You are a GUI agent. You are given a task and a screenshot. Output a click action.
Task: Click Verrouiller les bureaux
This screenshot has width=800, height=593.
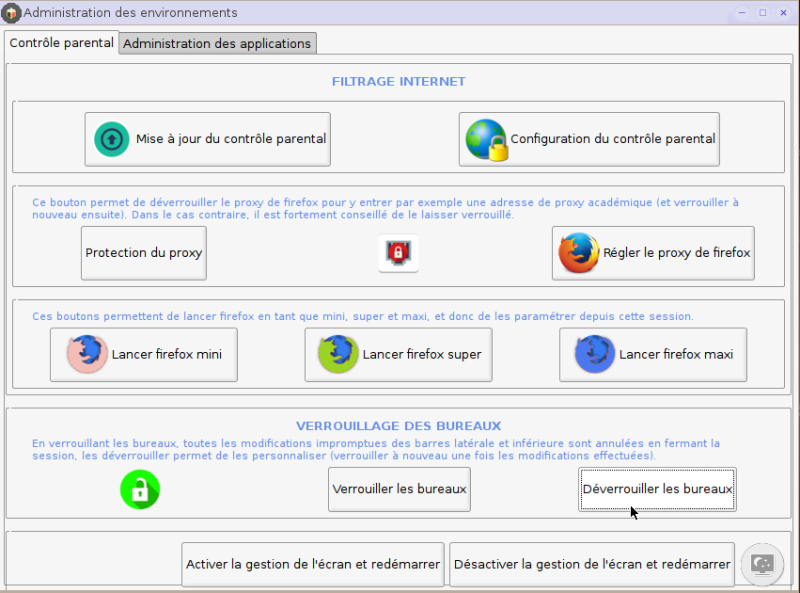399,489
